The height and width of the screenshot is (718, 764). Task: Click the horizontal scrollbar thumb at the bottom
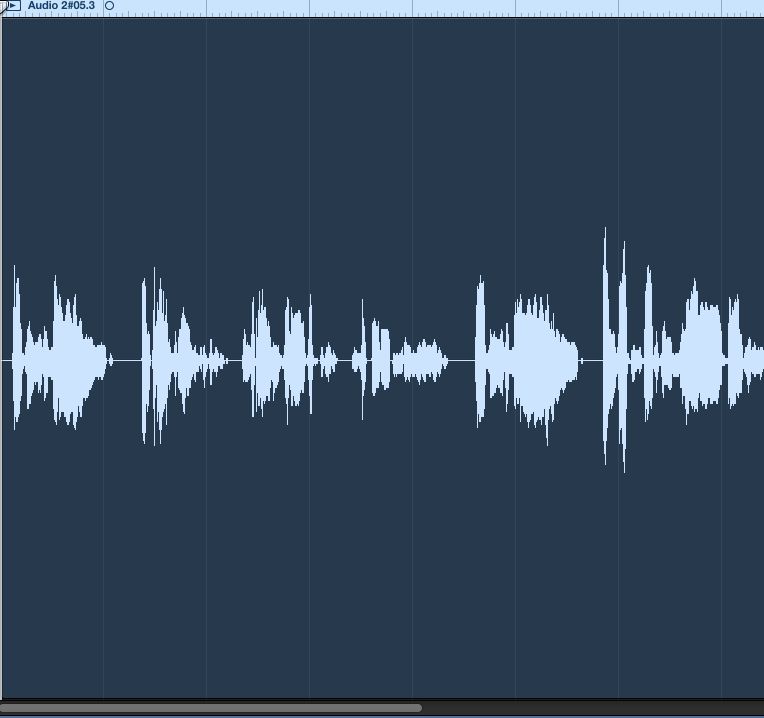point(211,708)
